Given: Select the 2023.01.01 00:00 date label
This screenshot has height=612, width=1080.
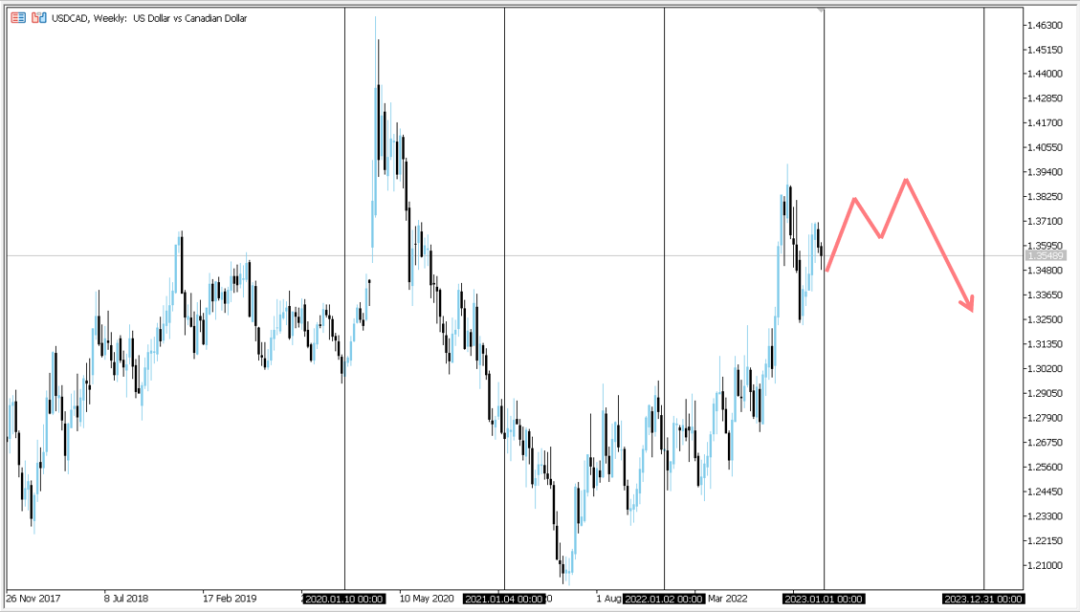Looking at the screenshot, I should (x=824, y=599).
